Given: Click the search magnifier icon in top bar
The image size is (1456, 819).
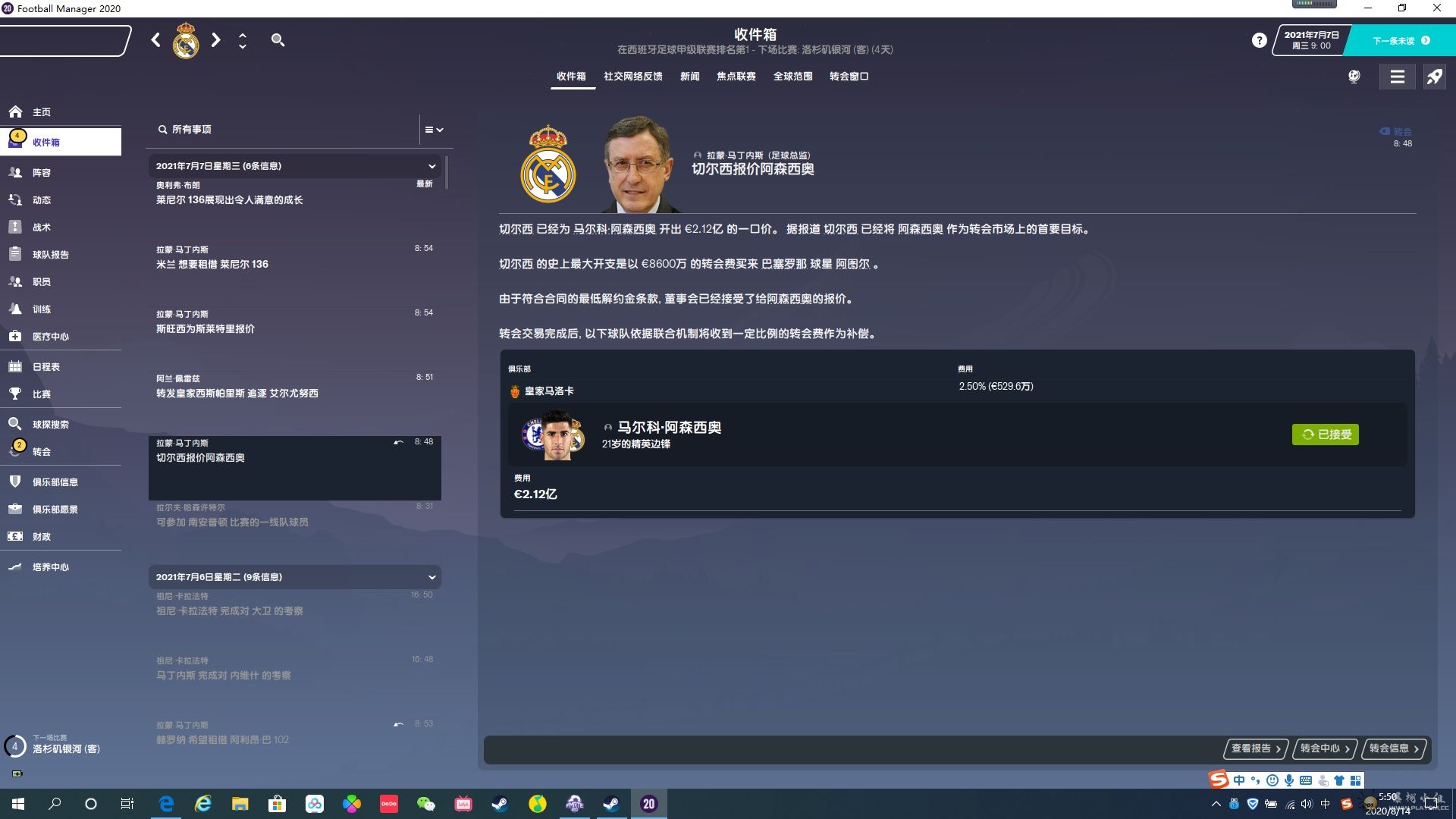Looking at the screenshot, I should click(x=278, y=40).
